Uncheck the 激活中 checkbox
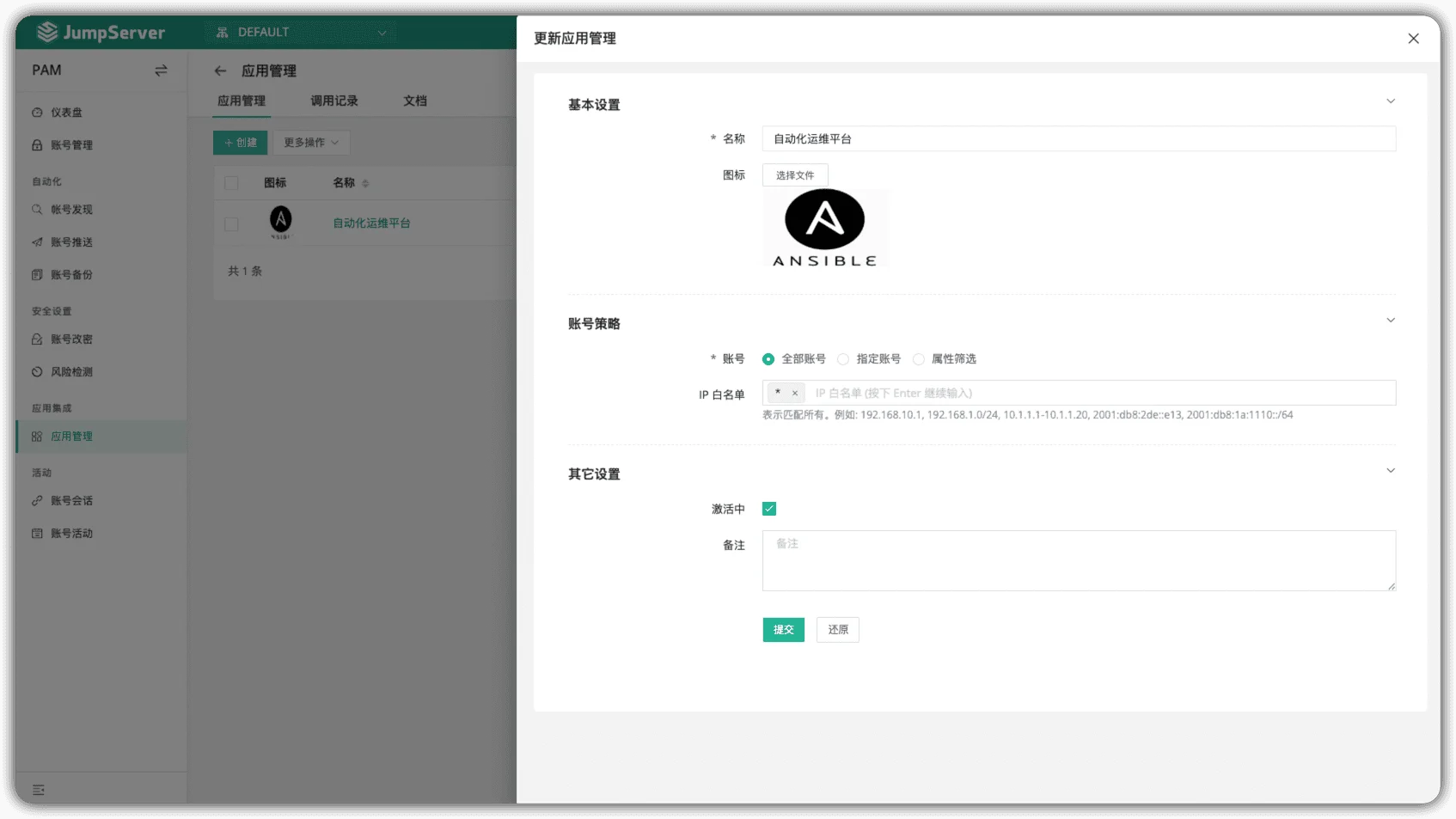The width and height of the screenshot is (1456, 819). [769, 509]
